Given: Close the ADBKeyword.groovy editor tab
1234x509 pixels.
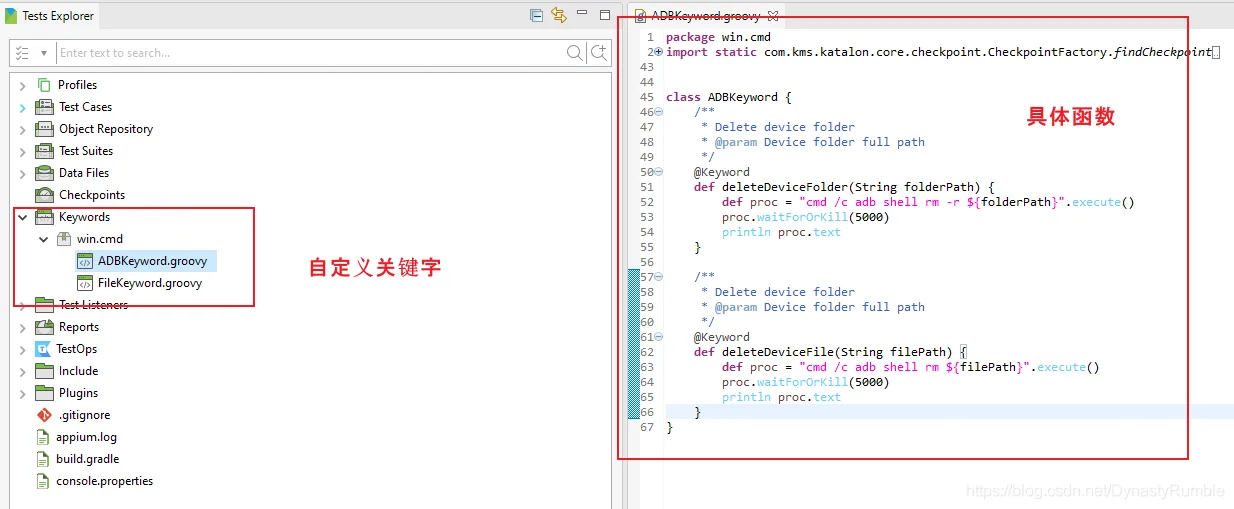Looking at the screenshot, I should (772, 16).
